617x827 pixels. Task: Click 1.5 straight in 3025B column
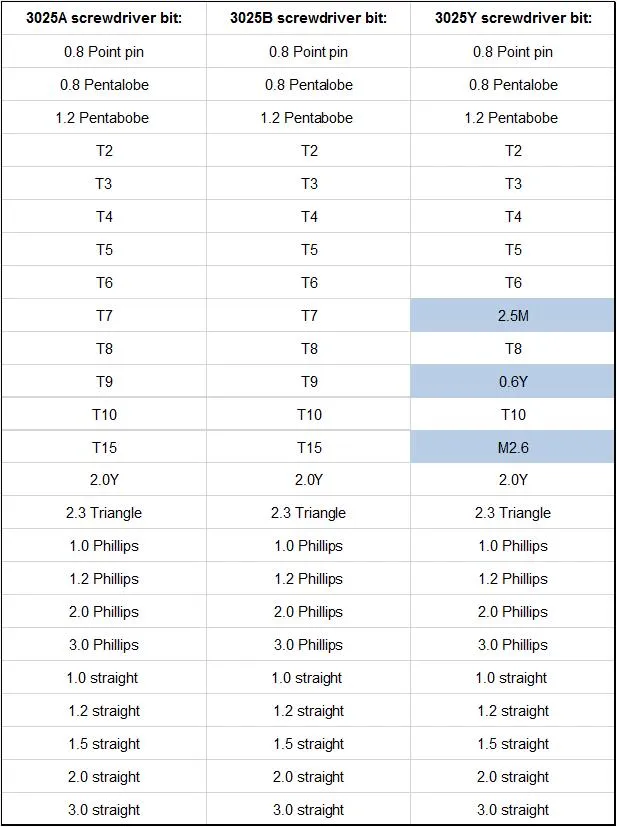(x=308, y=744)
